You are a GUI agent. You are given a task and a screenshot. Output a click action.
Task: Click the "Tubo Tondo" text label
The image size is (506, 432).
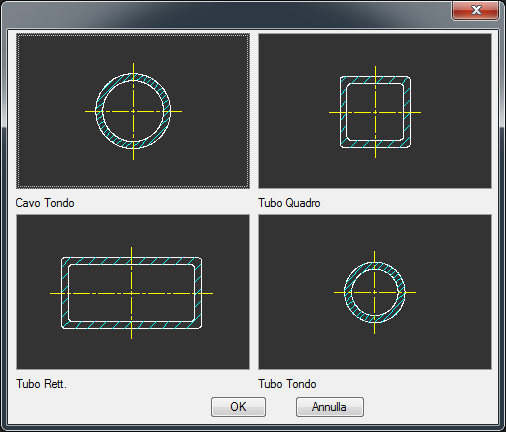coord(287,384)
